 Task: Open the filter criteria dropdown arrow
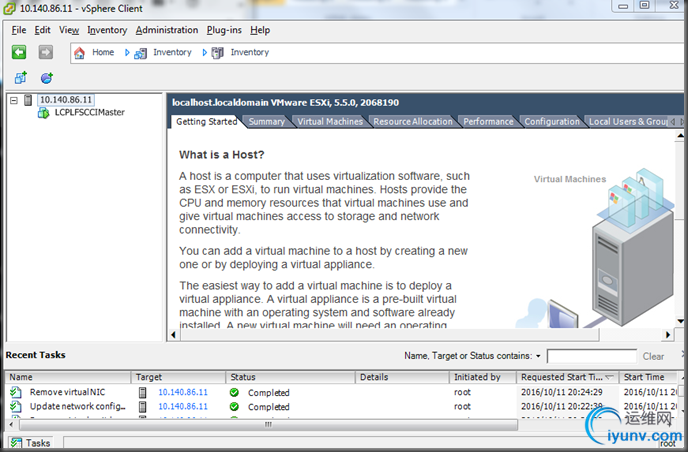[538, 356]
